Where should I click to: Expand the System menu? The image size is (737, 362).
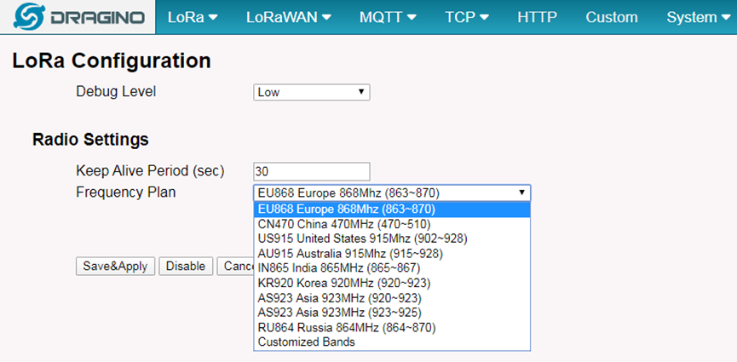pos(698,17)
